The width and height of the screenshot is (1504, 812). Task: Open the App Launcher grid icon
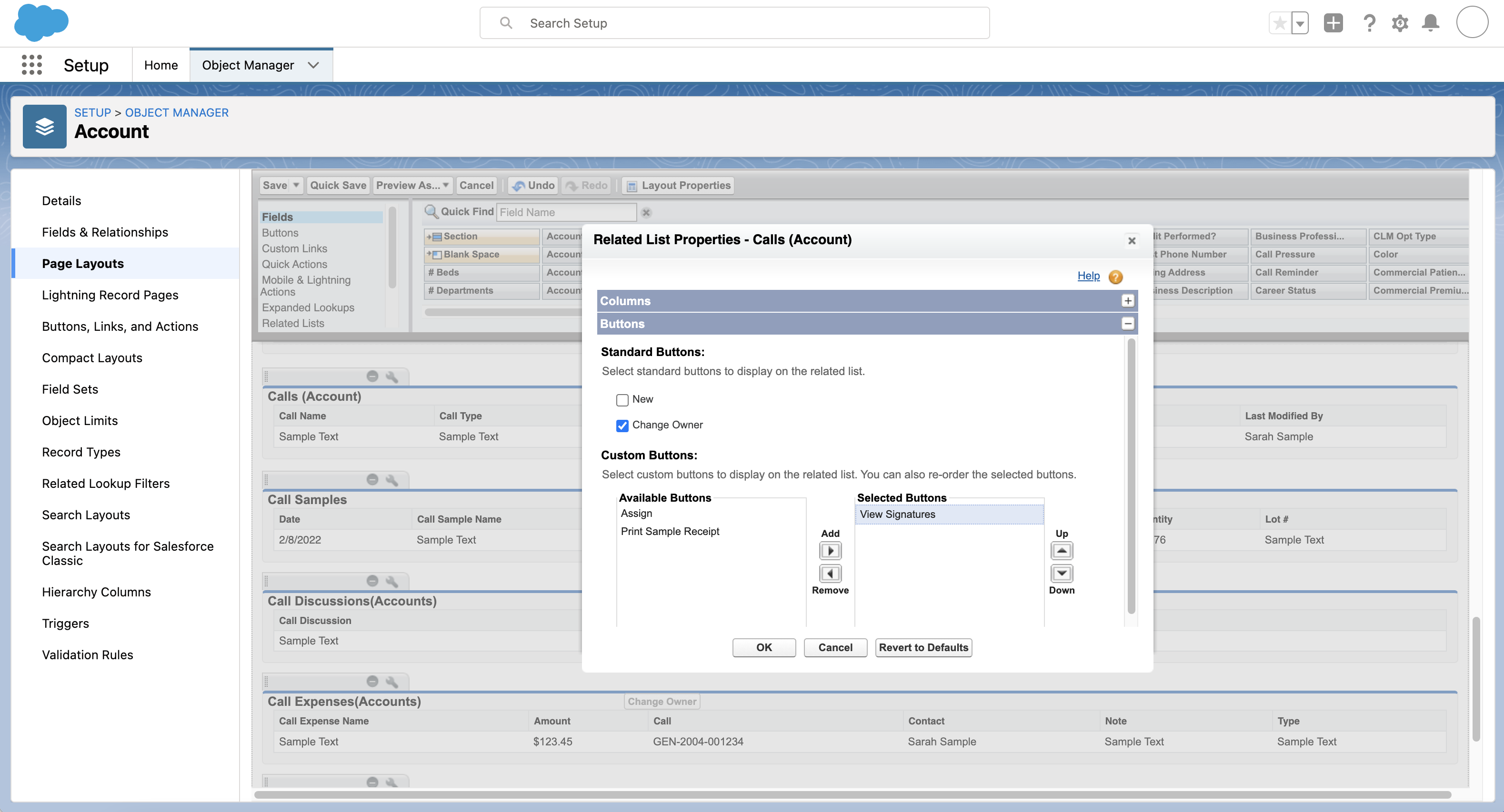tap(32, 65)
